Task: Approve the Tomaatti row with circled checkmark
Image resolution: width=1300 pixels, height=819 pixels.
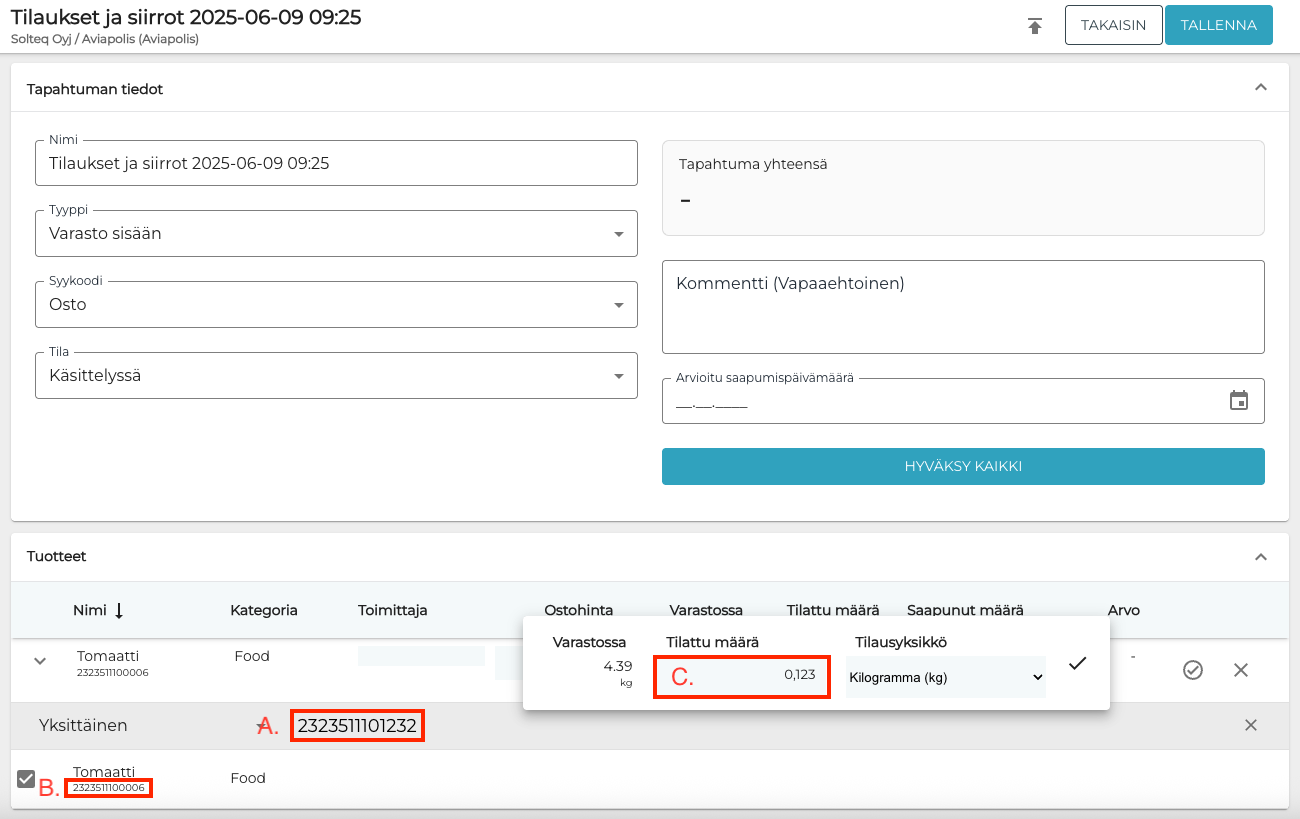Action: tap(1192, 670)
